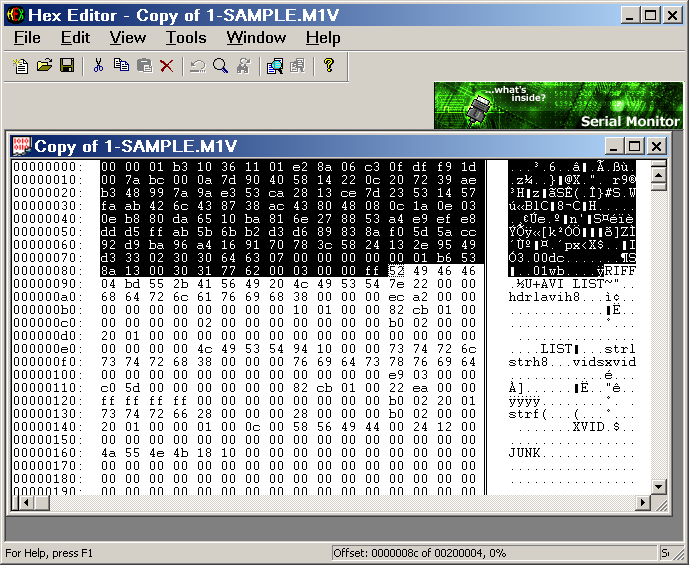
Task: Maximize the main Hex Editor window
Action: (x=651, y=15)
